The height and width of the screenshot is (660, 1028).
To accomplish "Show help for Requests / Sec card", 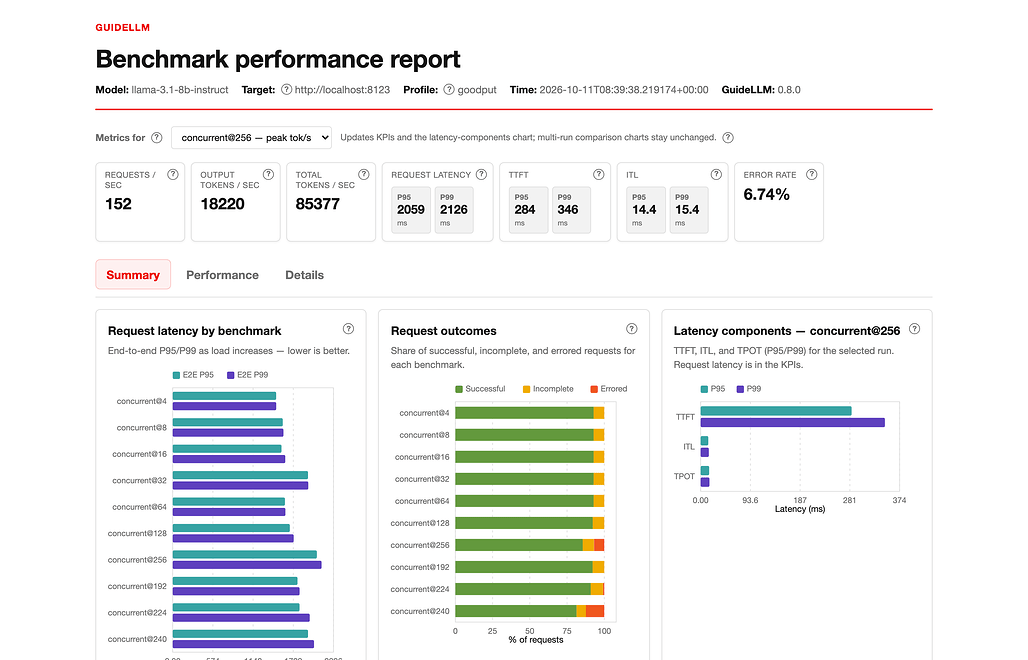I will (172, 174).
